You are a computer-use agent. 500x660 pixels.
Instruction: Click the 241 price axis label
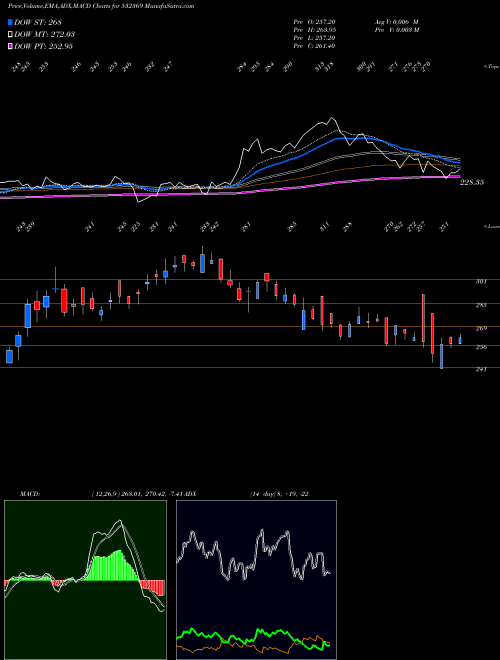(481, 369)
